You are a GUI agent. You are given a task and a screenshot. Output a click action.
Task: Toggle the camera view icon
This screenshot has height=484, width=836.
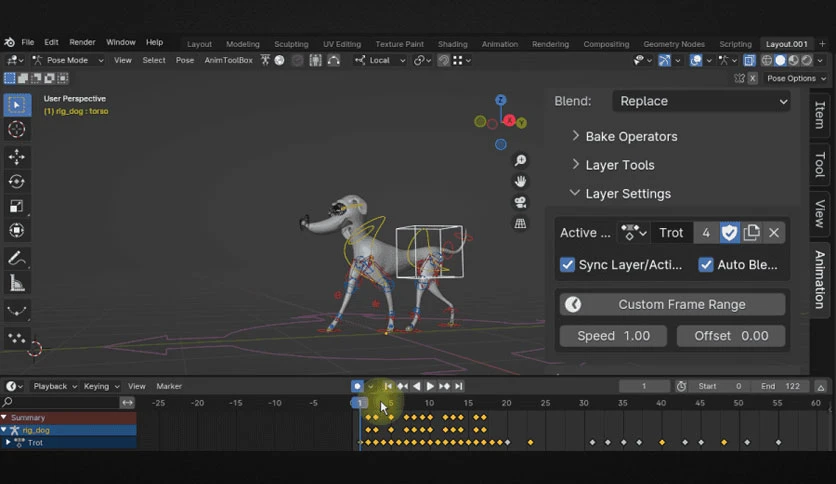pos(520,203)
